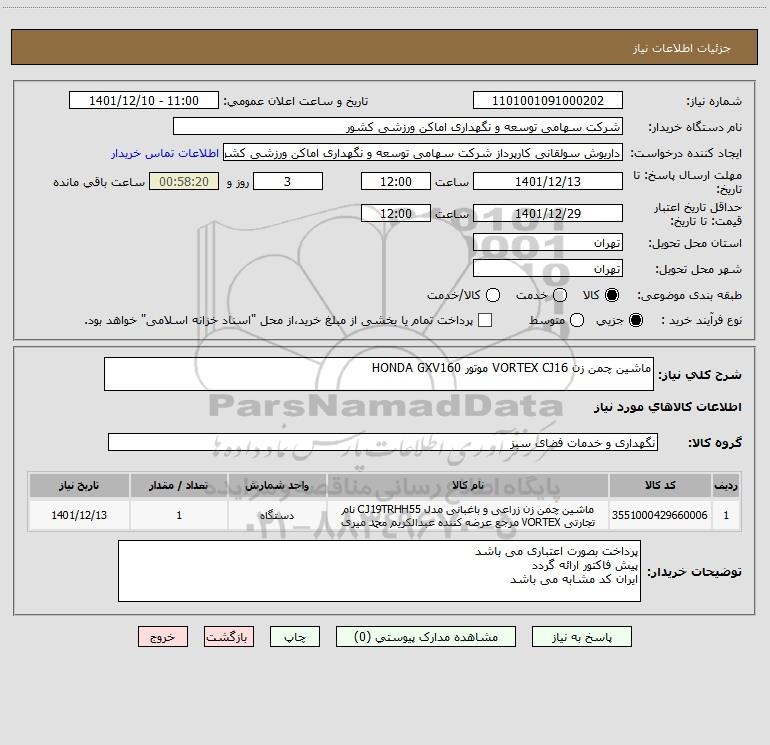Click the تعداد / مقدار column header
Viewport: 770px width, 745px height.
pos(179,486)
